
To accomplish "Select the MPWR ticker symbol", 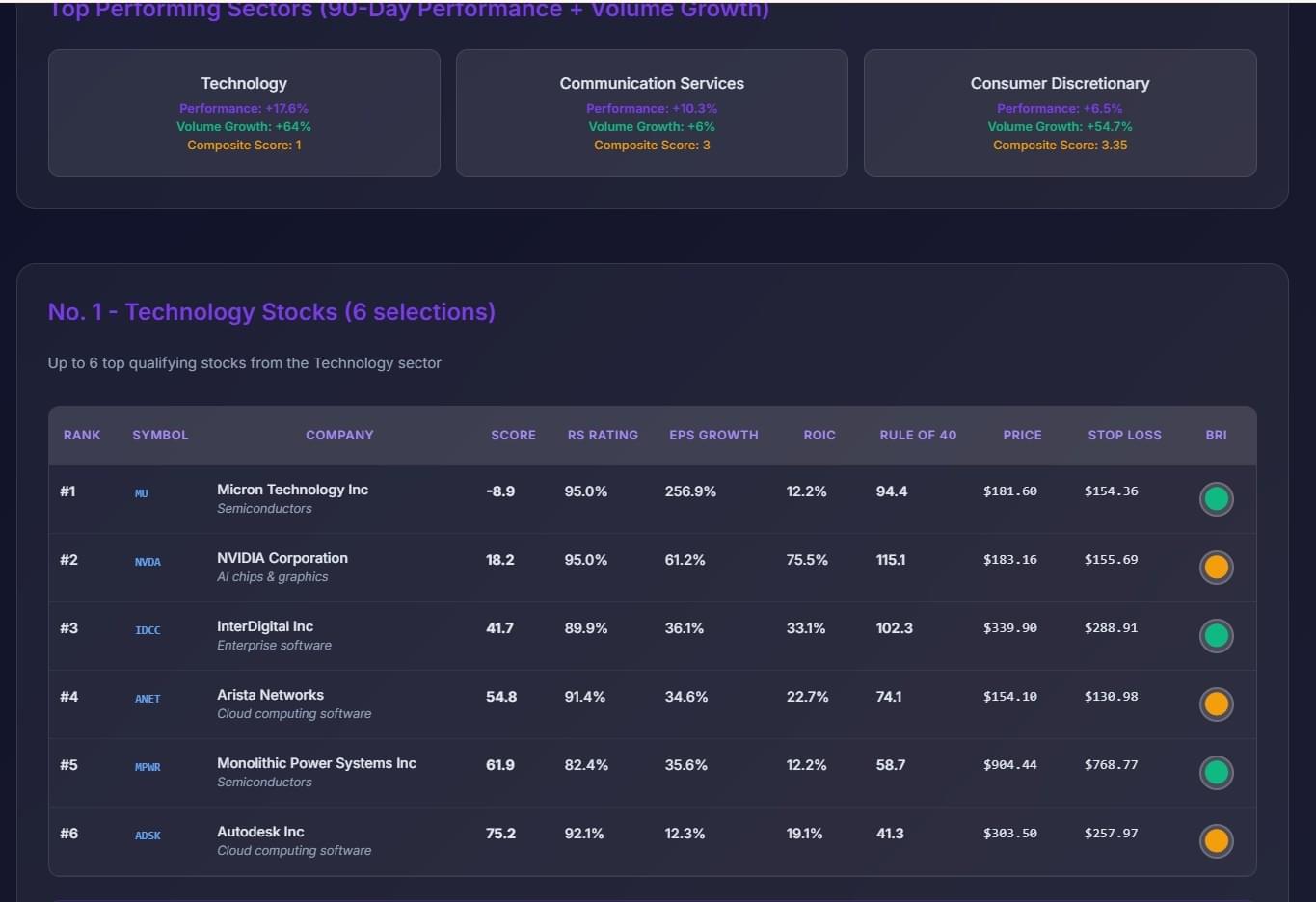I will tap(148, 767).
